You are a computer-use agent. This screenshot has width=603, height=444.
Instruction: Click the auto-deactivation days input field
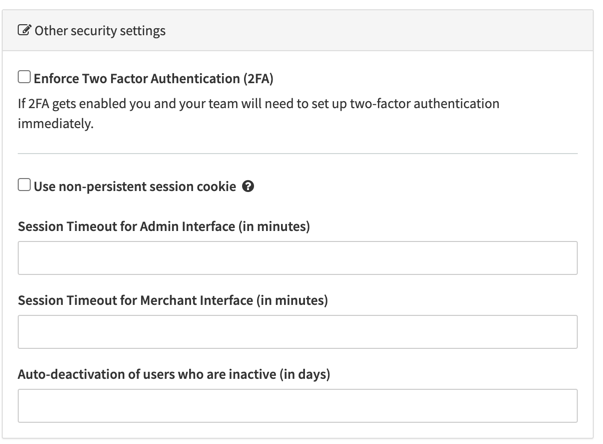(x=297, y=406)
